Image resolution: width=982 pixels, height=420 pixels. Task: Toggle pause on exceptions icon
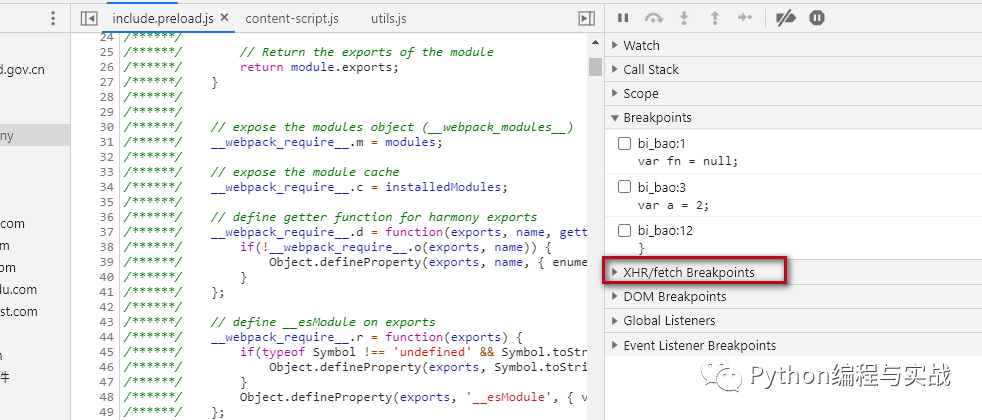tap(817, 18)
